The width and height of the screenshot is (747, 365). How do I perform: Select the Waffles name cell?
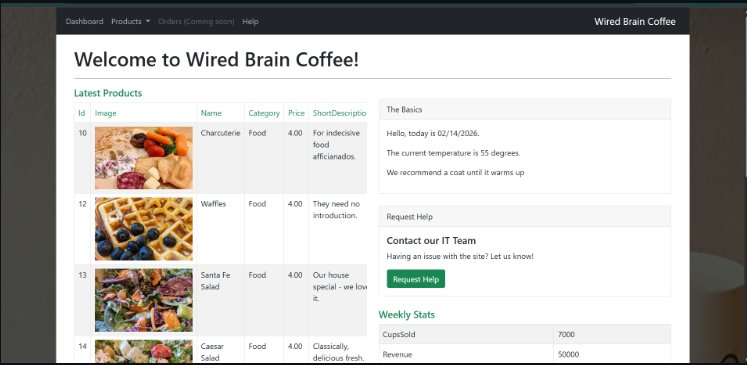tap(221, 229)
